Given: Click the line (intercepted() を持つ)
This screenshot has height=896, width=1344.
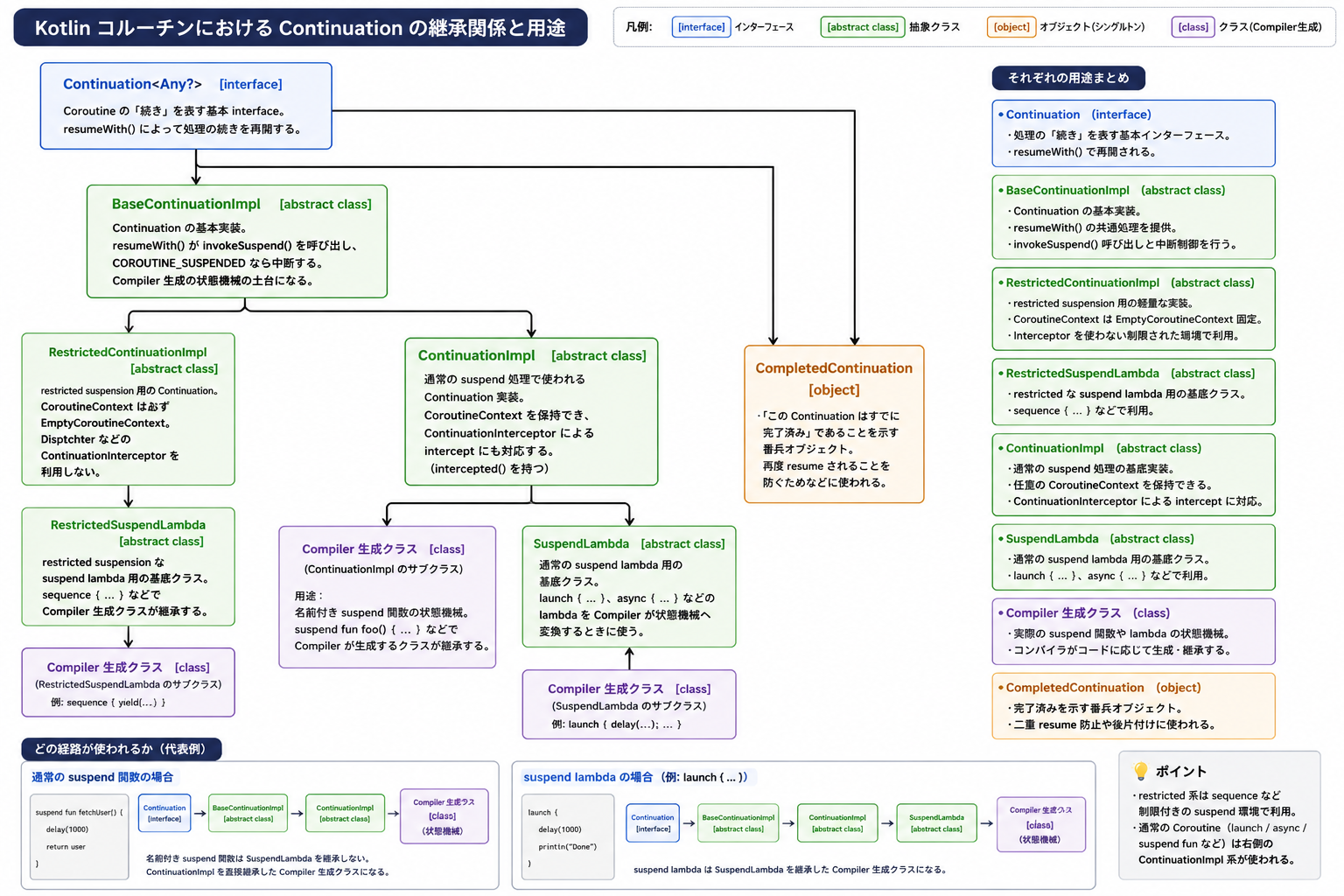Looking at the screenshot, I should point(490,469).
